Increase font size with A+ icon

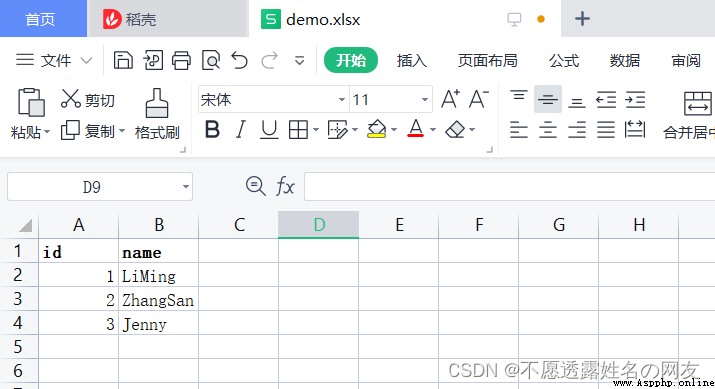451,99
